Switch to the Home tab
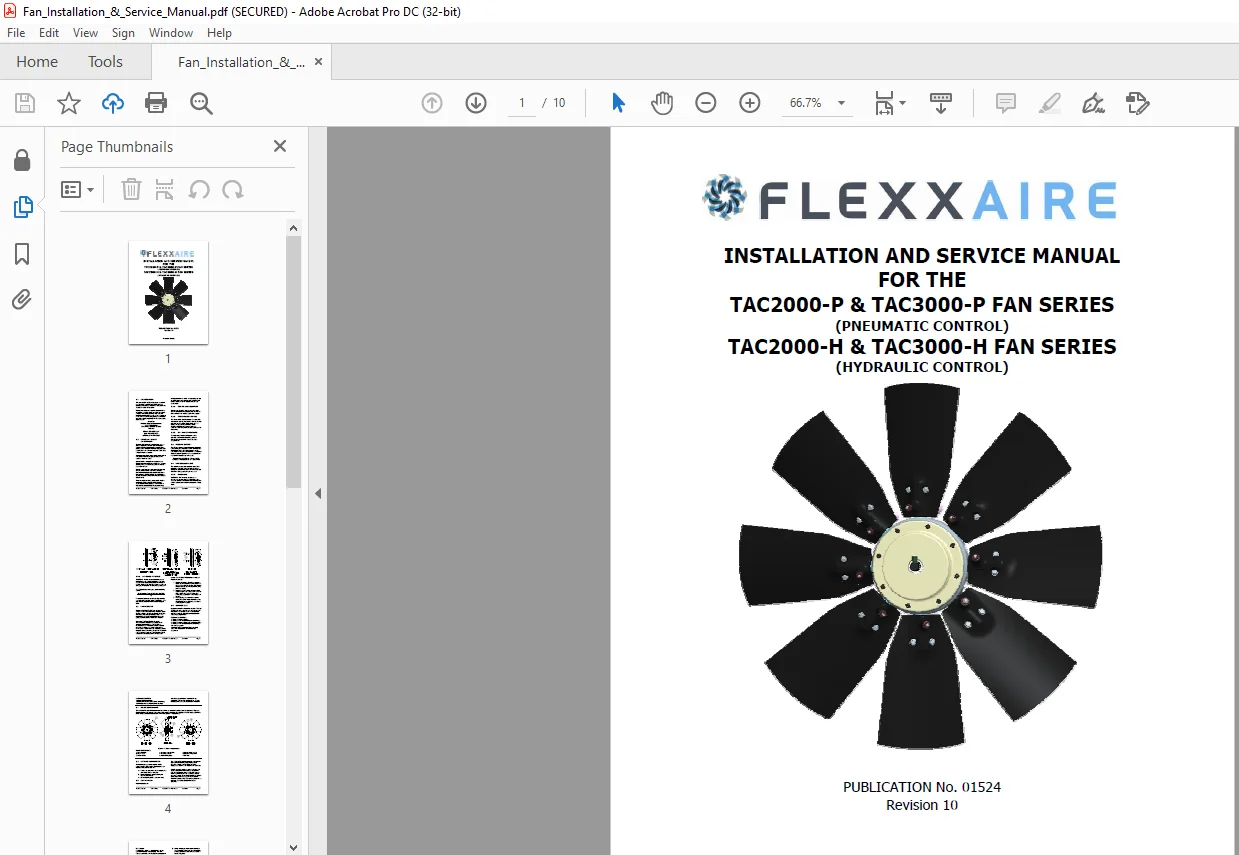Image resolution: width=1239 pixels, height=855 pixels. tap(37, 62)
